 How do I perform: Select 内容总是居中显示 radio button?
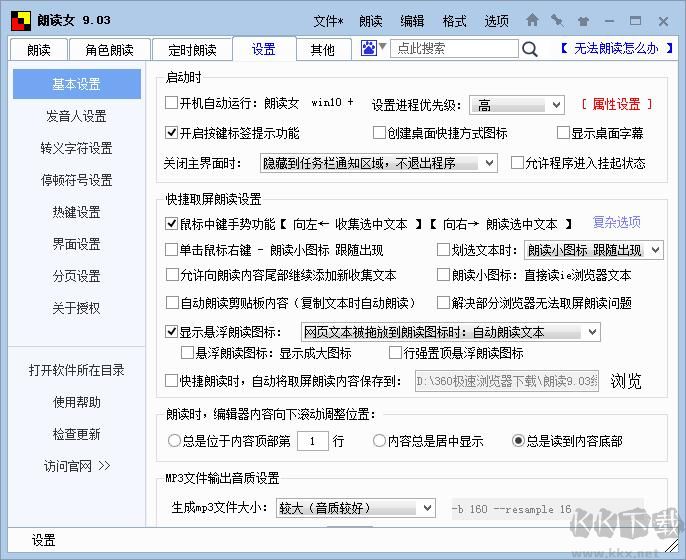pyautogui.click(x=379, y=441)
